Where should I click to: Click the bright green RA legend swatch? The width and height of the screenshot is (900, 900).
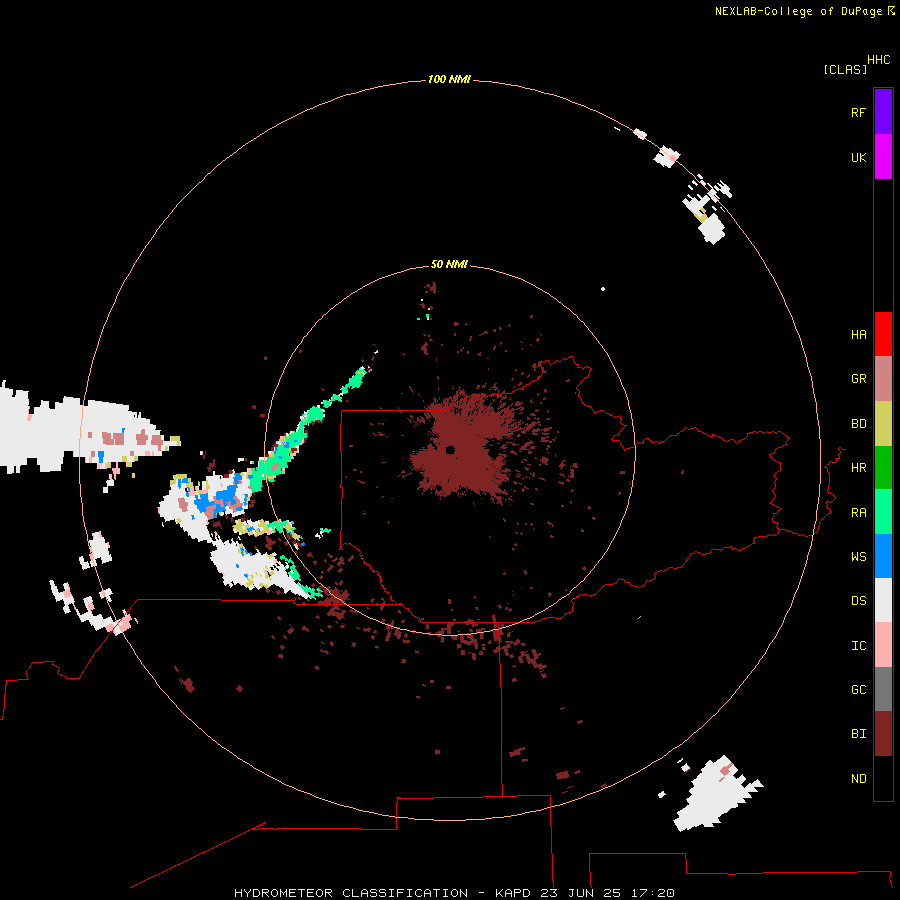tap(883, 512)
